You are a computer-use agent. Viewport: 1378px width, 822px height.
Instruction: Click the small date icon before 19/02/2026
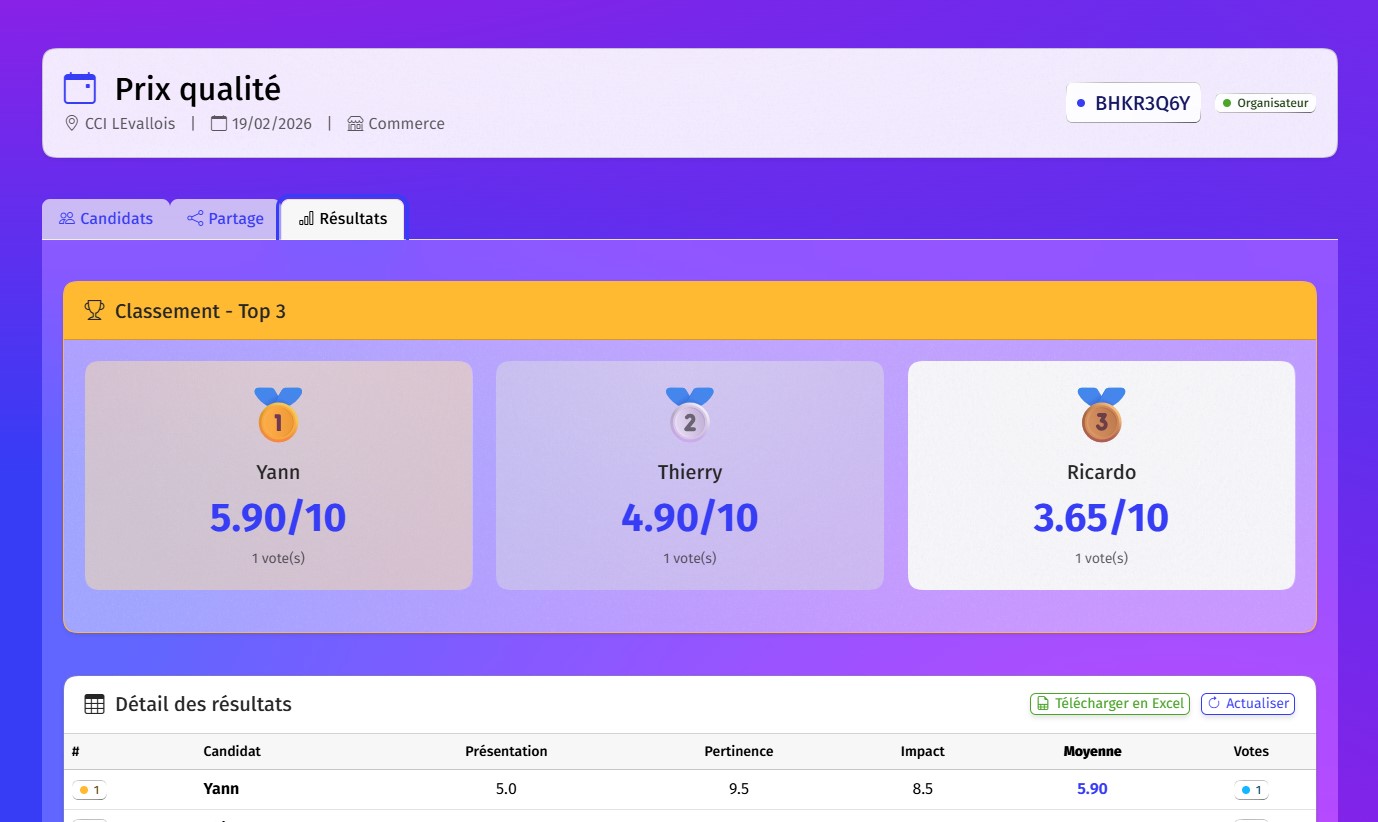click(219, 124)
